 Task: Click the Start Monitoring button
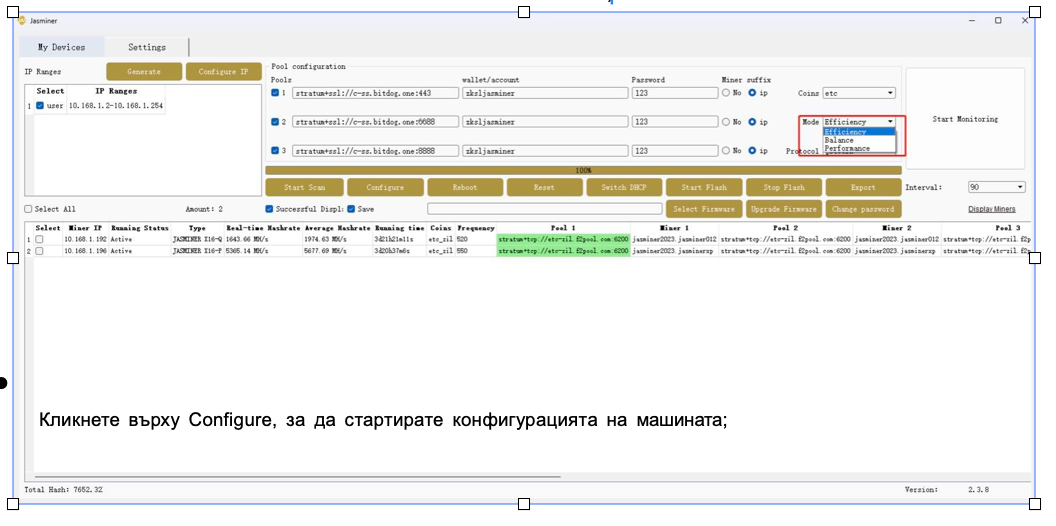[x=965, y=119]
